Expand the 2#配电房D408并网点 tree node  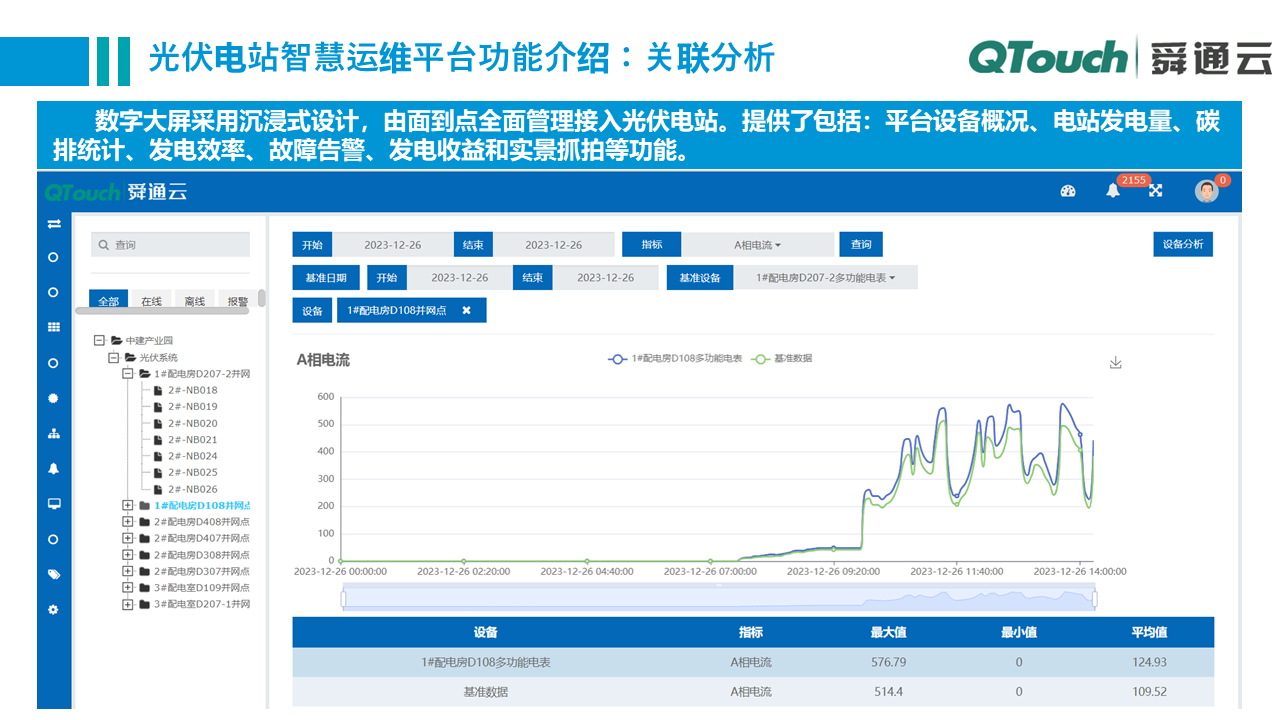click(128, 522)
